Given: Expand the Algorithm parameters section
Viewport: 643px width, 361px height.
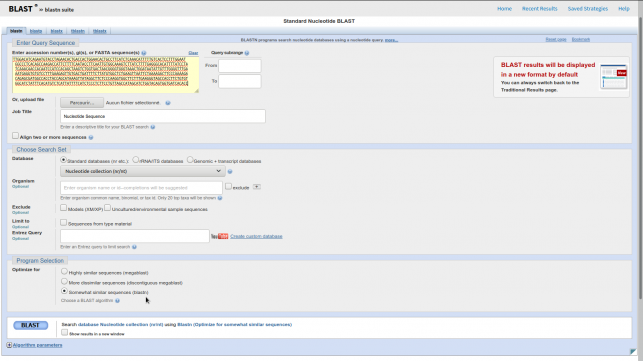Looking at the screenshot, I should coord(37,345).
